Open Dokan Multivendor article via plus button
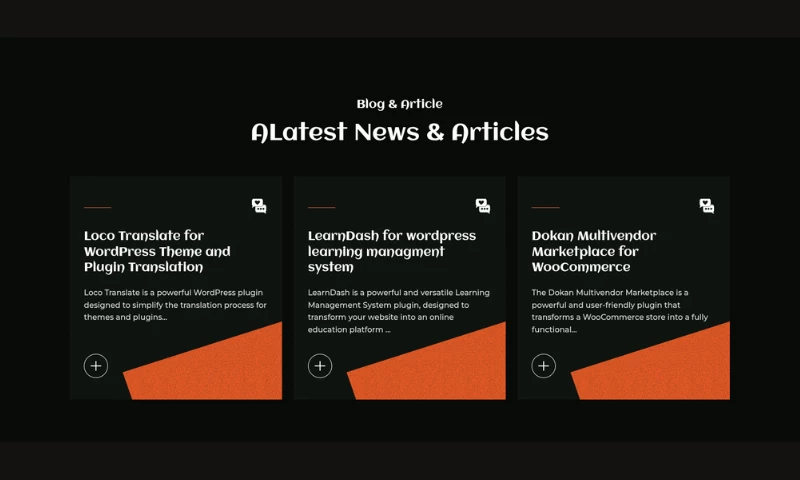Viewport: 800px width, 480px height. point(543,366)
